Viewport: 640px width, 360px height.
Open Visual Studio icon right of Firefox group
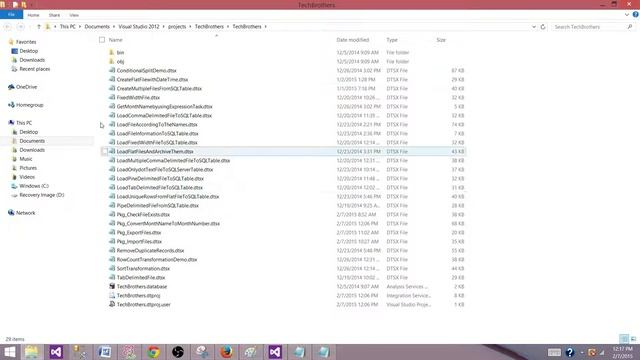click(275, 352)
